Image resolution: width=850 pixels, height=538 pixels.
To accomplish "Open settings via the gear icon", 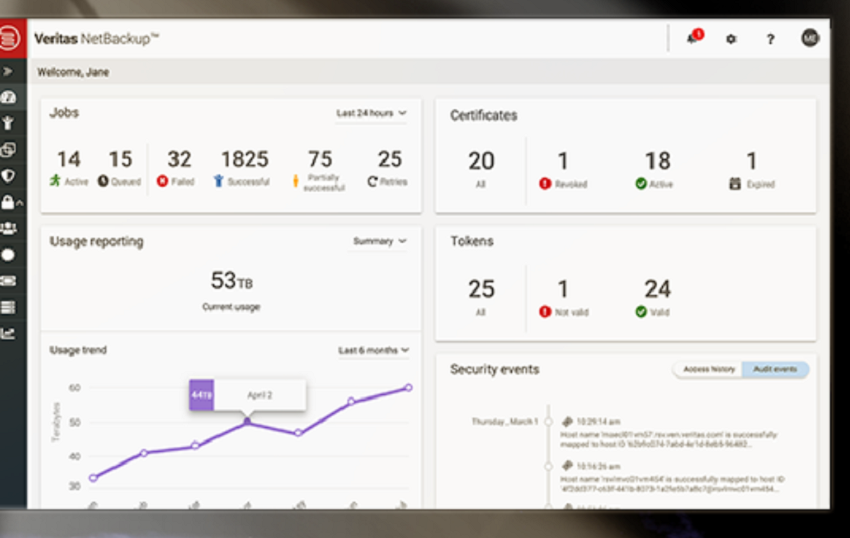I will (x=731, y=39).
